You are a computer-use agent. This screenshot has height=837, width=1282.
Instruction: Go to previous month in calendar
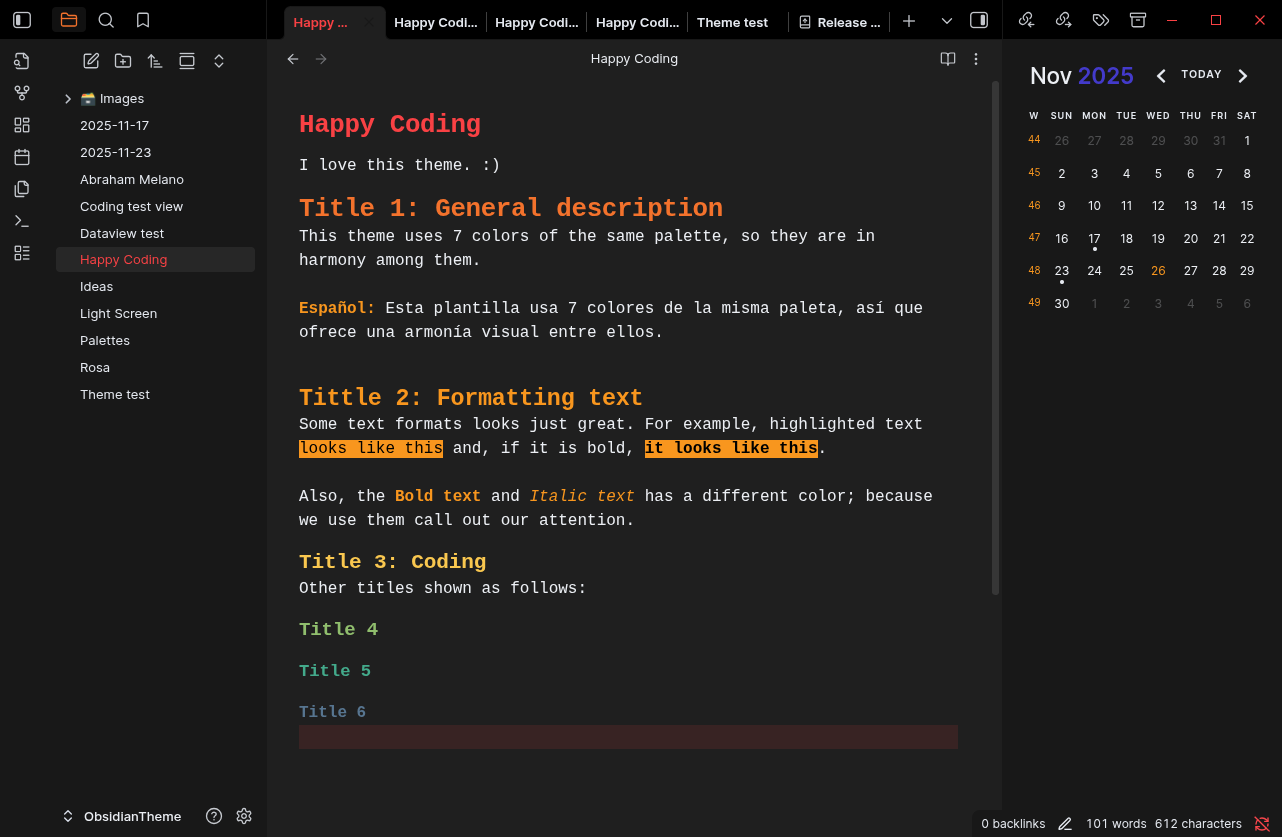1161,76
